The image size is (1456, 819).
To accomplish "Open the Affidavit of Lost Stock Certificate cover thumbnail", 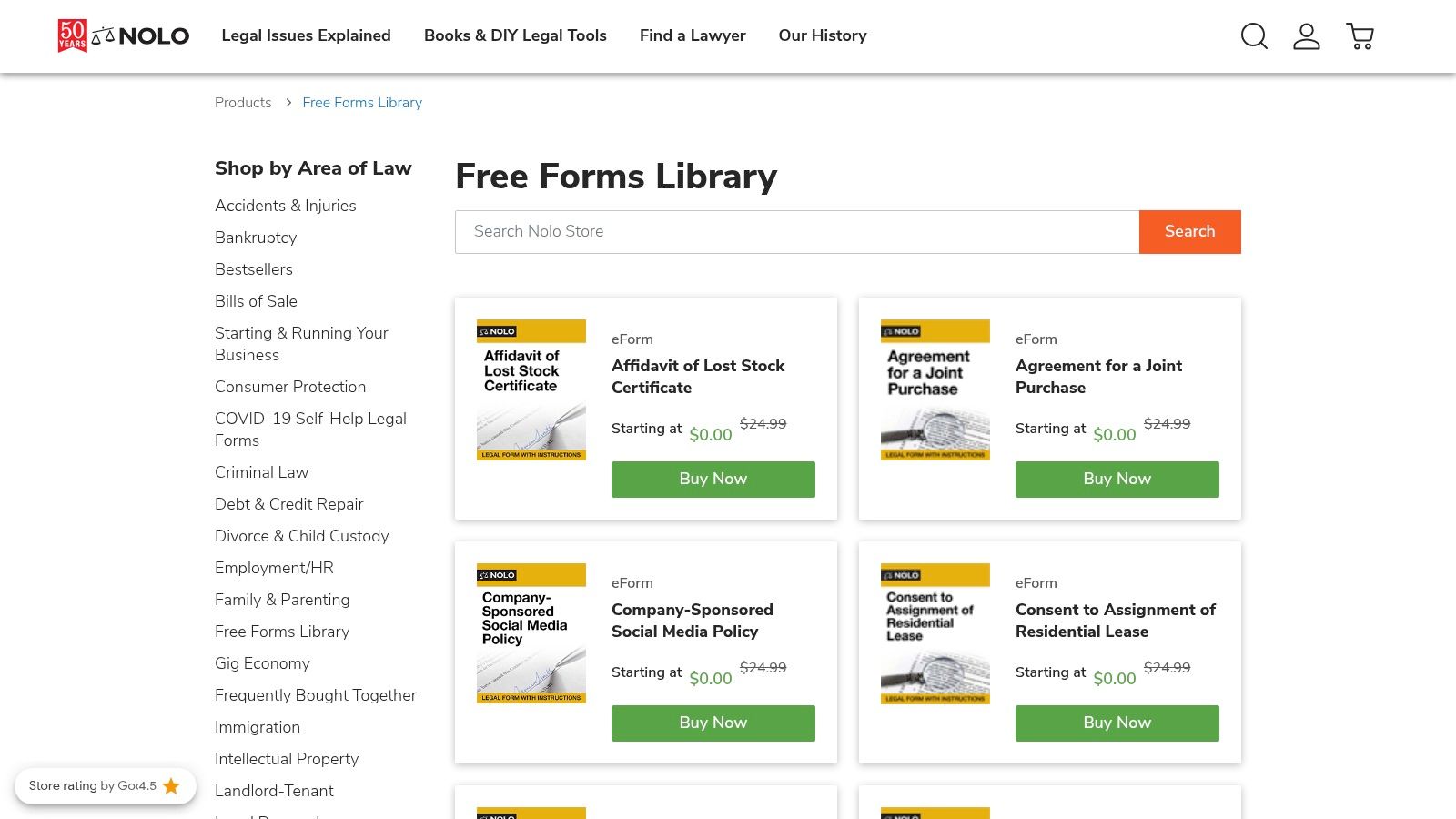I will coord(531,390).
